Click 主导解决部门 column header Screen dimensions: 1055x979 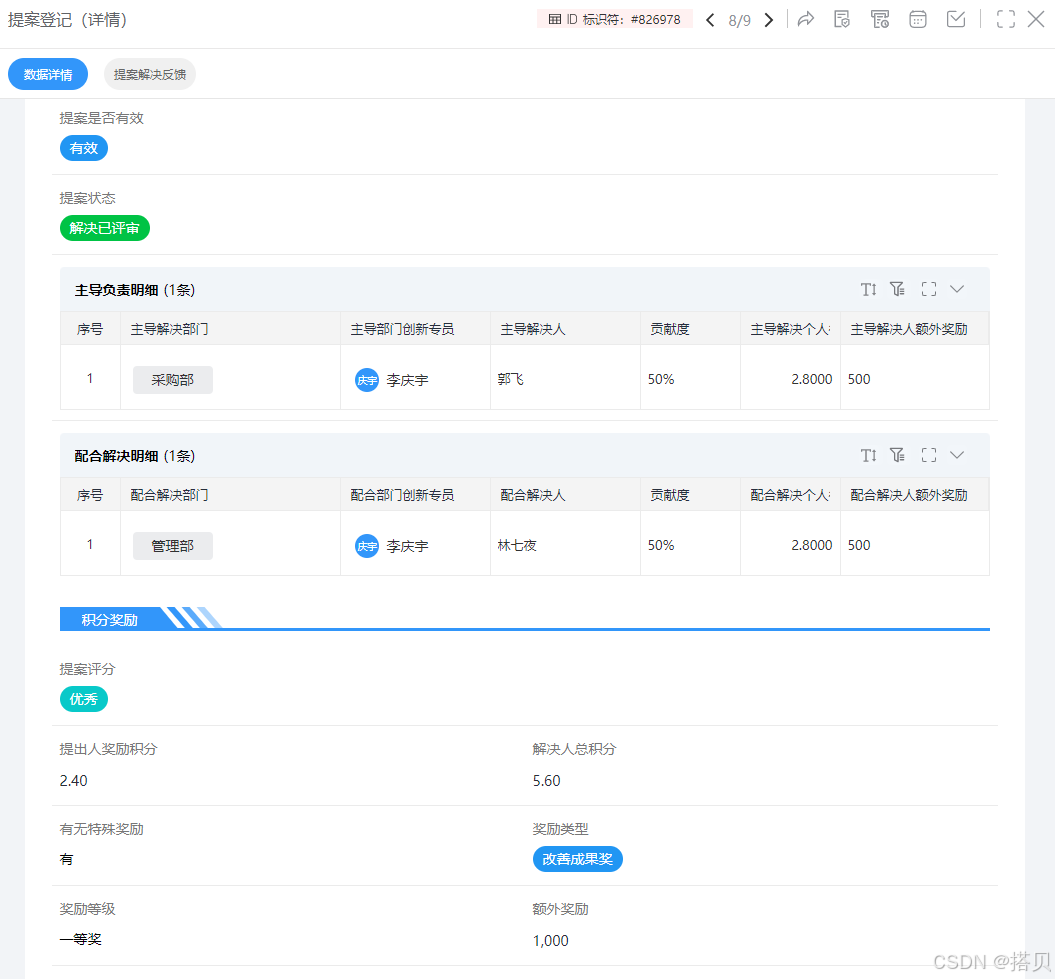pyautogui.click(x=229, y=329)
